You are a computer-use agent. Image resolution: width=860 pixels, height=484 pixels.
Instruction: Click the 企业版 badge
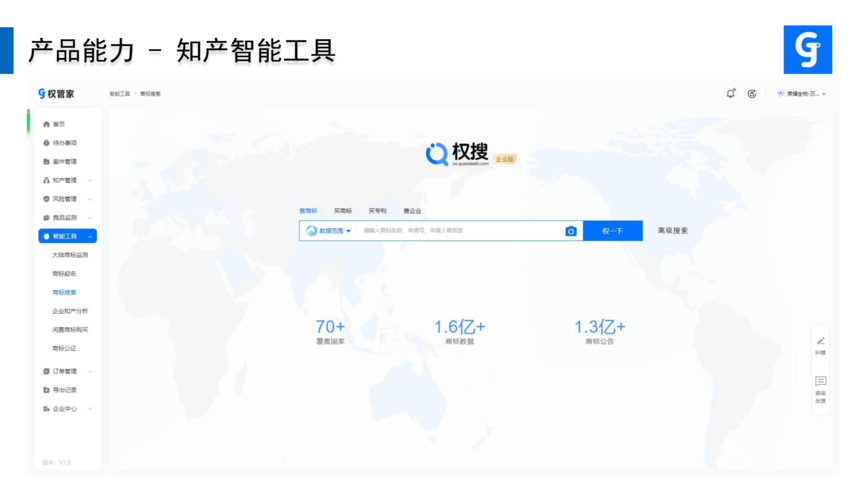coord(505,159)
